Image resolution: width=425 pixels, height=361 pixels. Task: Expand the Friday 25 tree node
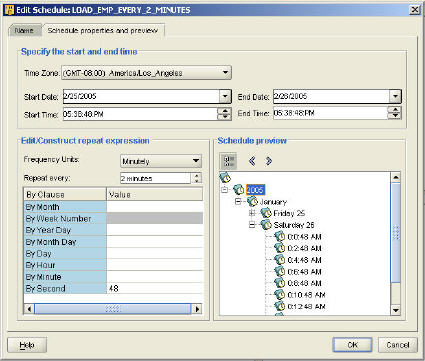point(252,213)
